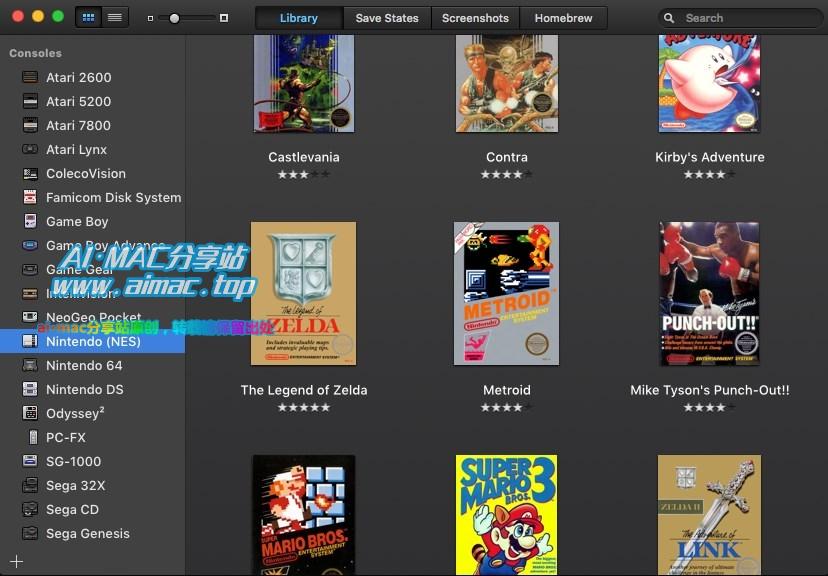Open the Sega CD console icon
828x576 pixels.
click(30, 509)
